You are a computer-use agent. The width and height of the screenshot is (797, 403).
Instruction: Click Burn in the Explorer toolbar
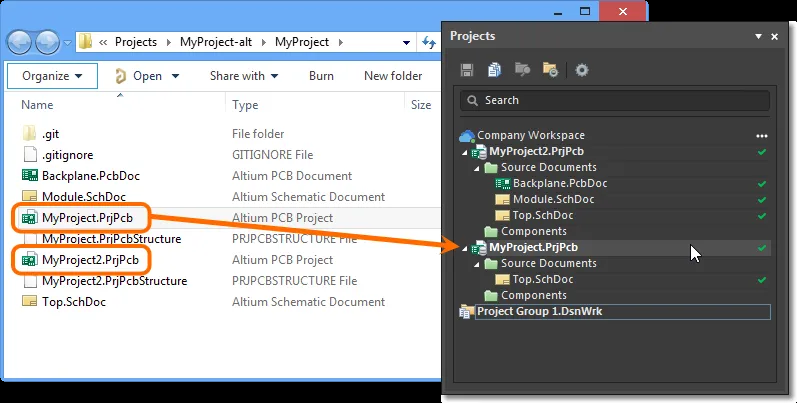pos(321,76)
